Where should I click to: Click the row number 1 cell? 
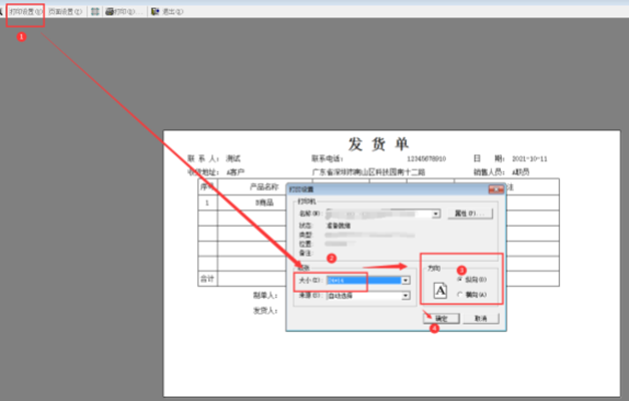pyautogui.click(x=207, y=203)
